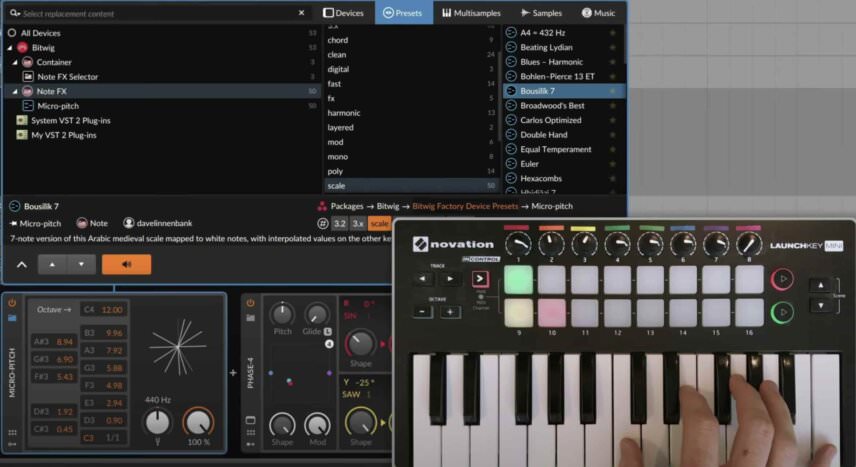This screenshot has height=467, width=856.
Task: Click the plus icon between devices
Action: coord(233,373)
